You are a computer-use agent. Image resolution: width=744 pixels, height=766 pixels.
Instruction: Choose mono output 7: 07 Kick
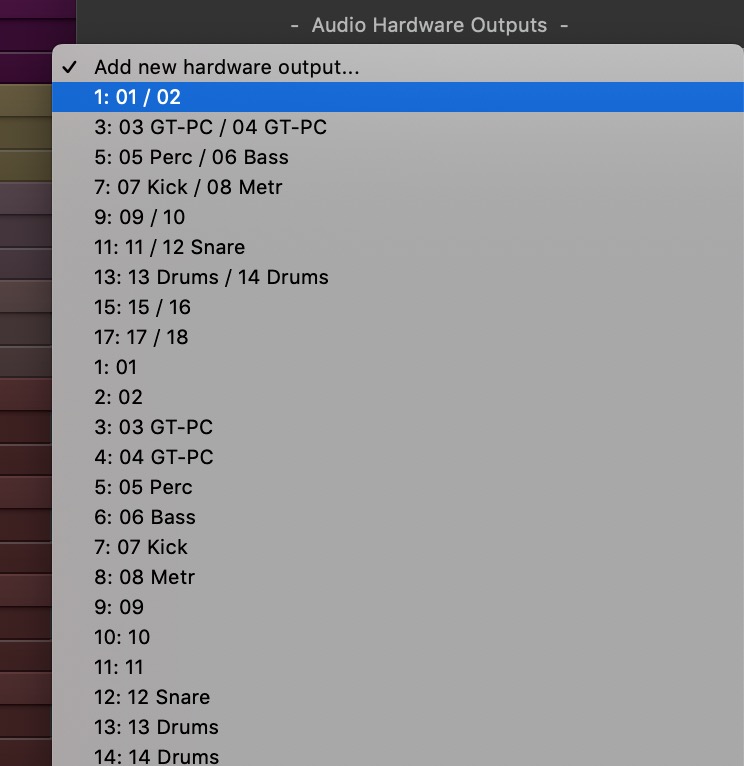[141, 547]
